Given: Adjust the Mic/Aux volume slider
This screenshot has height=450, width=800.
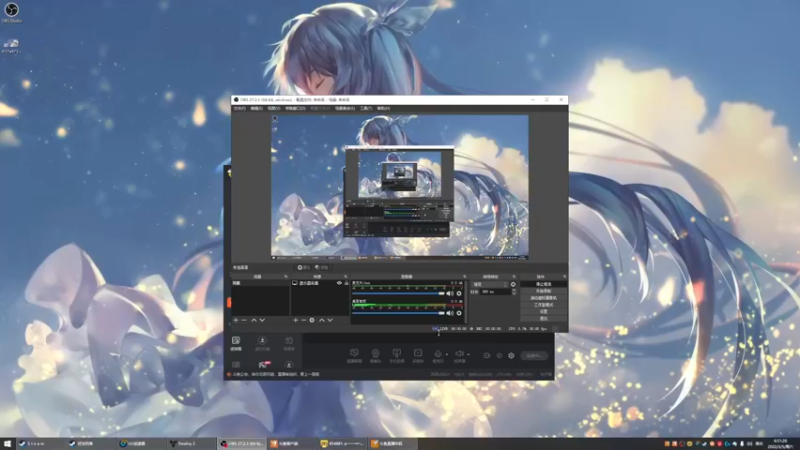Looking at the screenshot, I should pos(398,293).
